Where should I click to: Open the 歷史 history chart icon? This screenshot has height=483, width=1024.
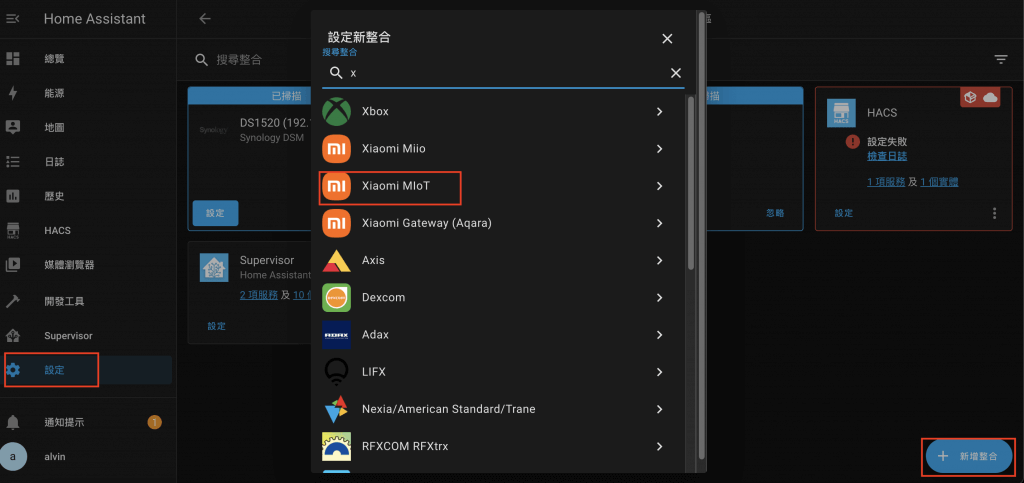(x=13, y=196)
